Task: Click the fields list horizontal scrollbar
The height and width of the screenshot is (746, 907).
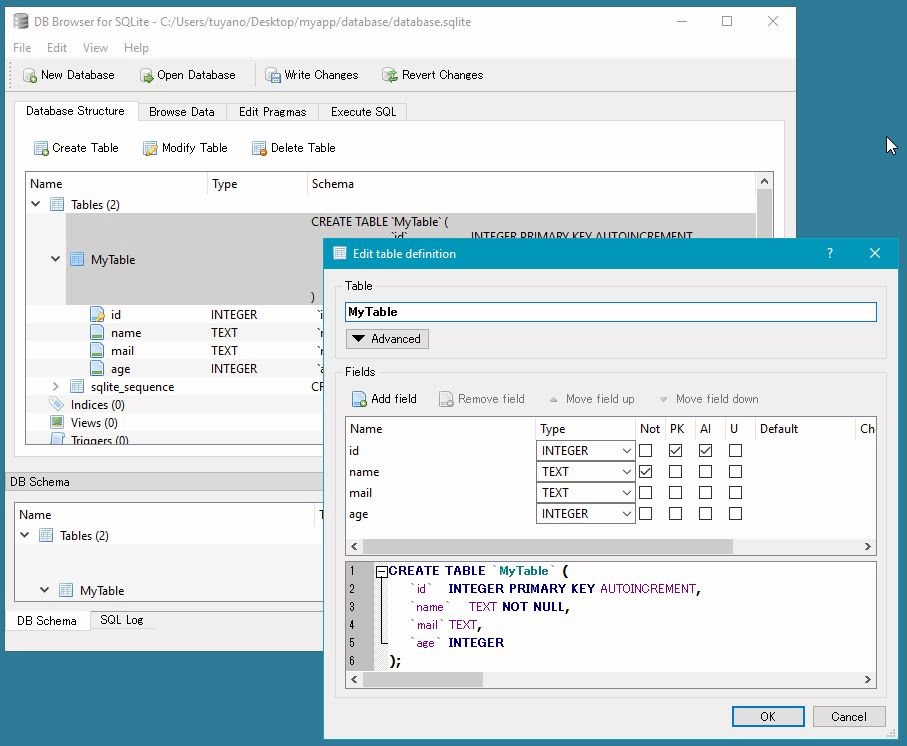Action: [546, 547]
